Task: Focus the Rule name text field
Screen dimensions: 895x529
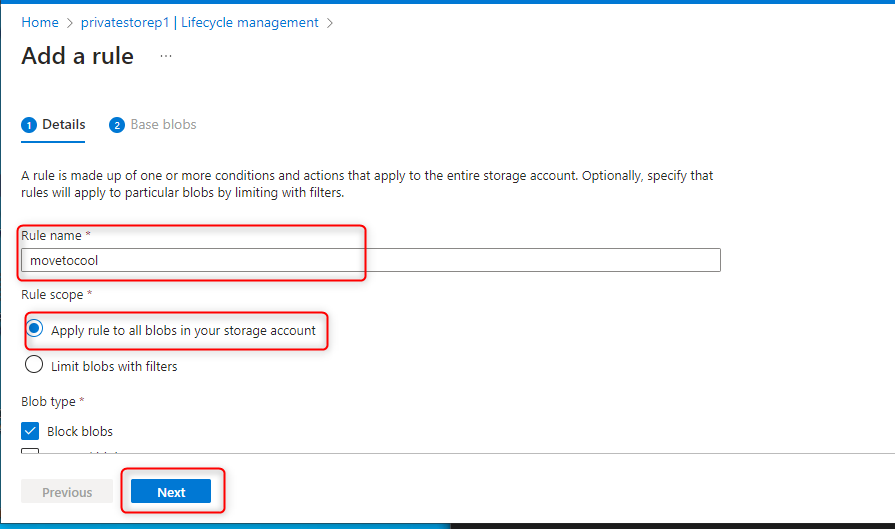Action: coord(370,260)
